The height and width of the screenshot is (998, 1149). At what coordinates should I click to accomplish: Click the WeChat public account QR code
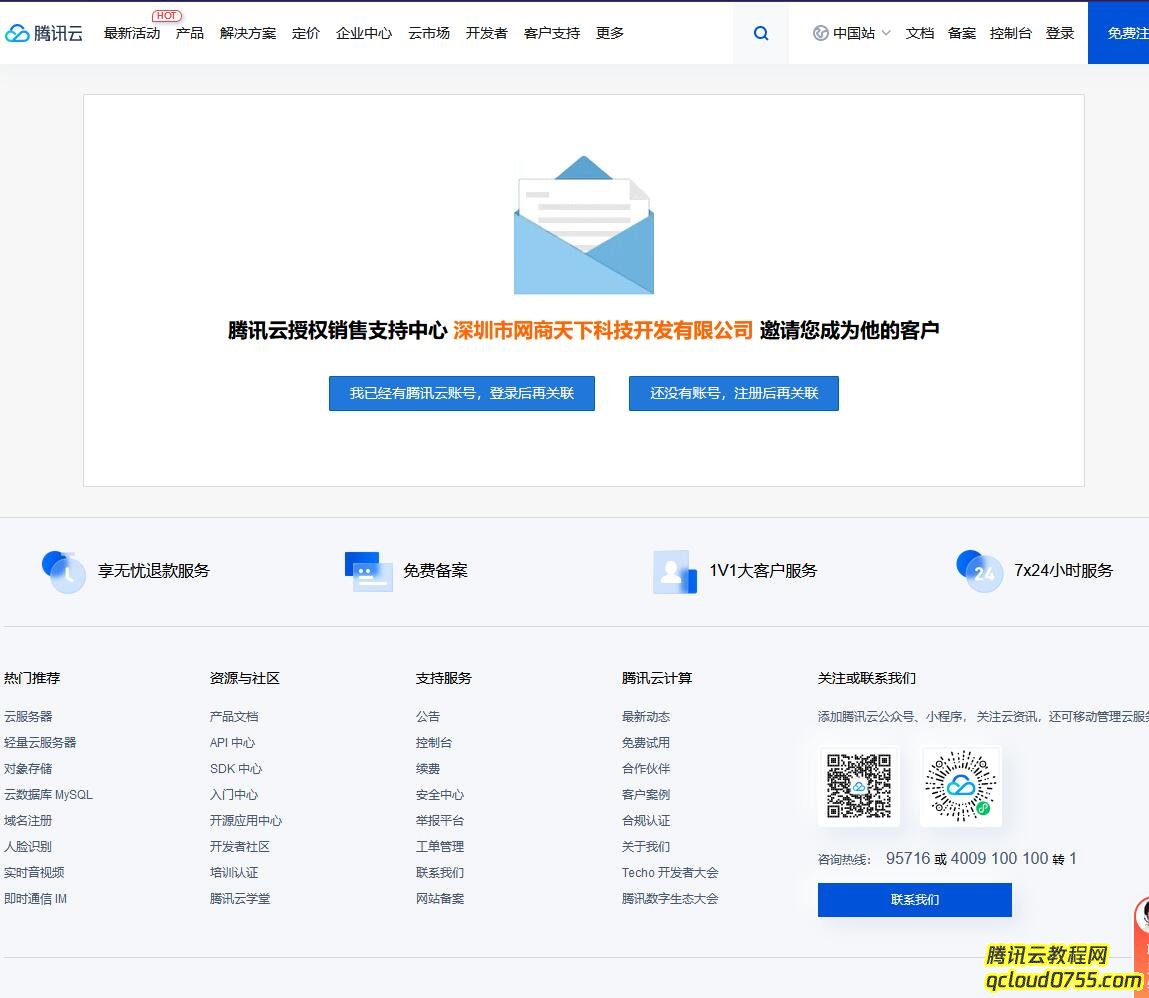coord(859,786)
